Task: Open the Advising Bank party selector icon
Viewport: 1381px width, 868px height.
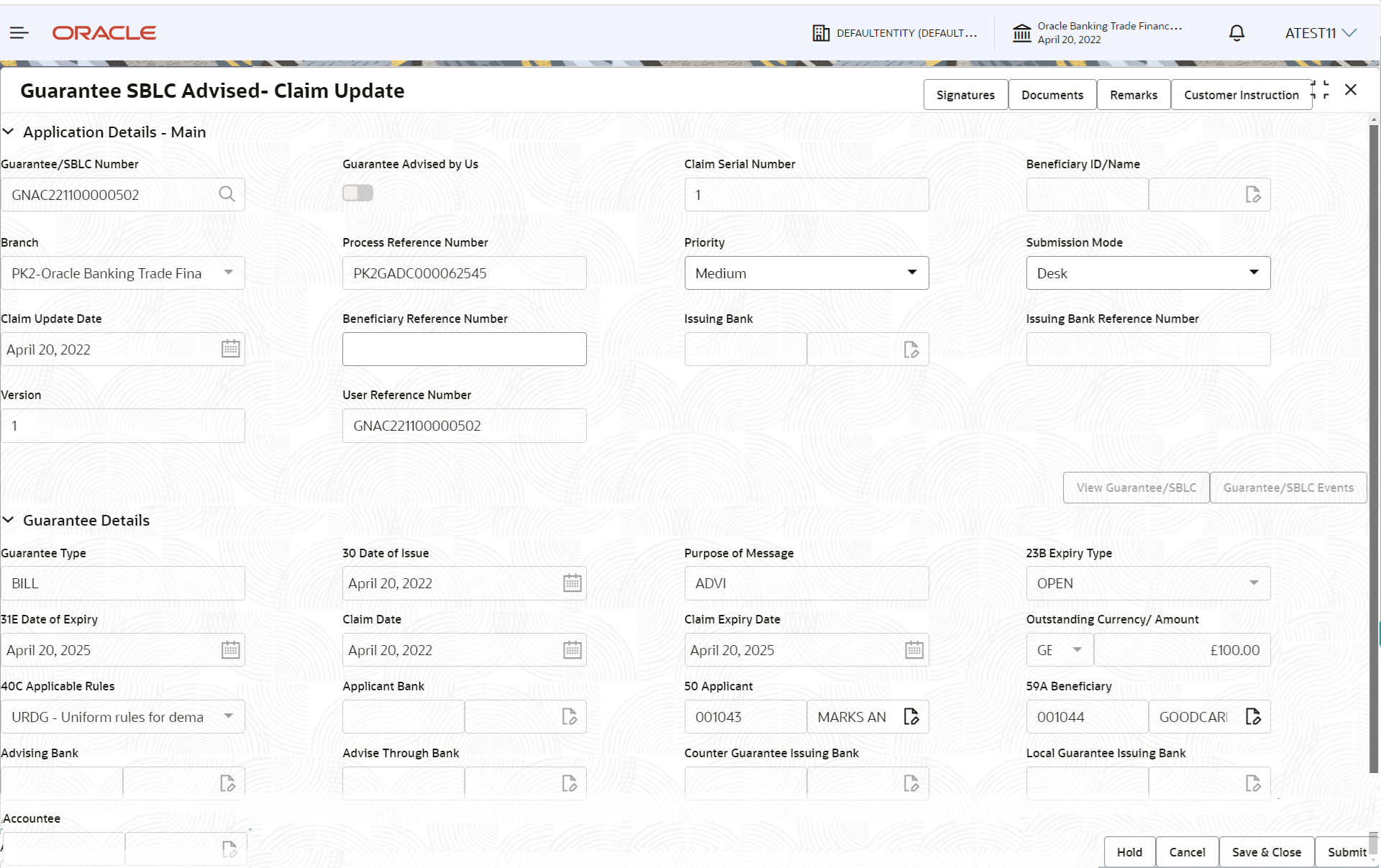Action: point(228,783)
